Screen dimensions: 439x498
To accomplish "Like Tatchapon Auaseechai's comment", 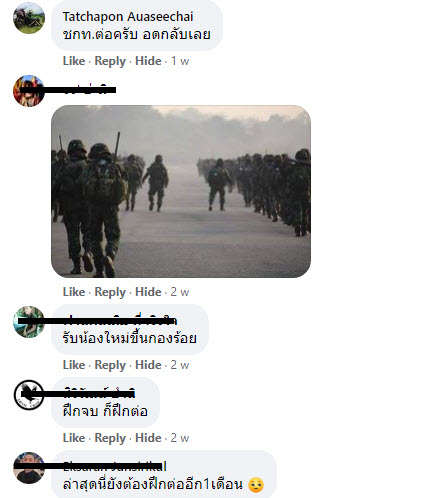I will [x=74, y=61].
